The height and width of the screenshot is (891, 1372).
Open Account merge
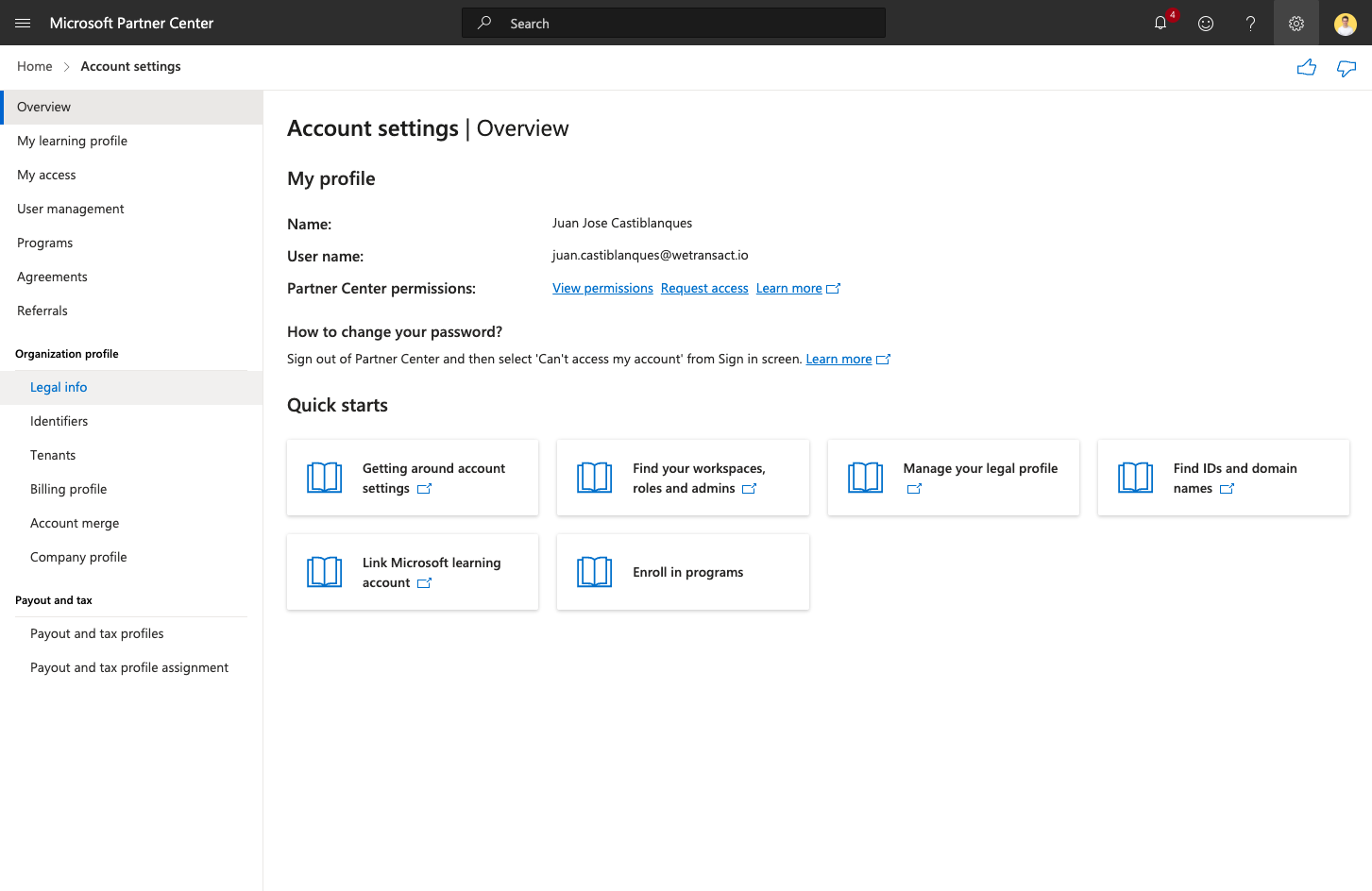131,523
